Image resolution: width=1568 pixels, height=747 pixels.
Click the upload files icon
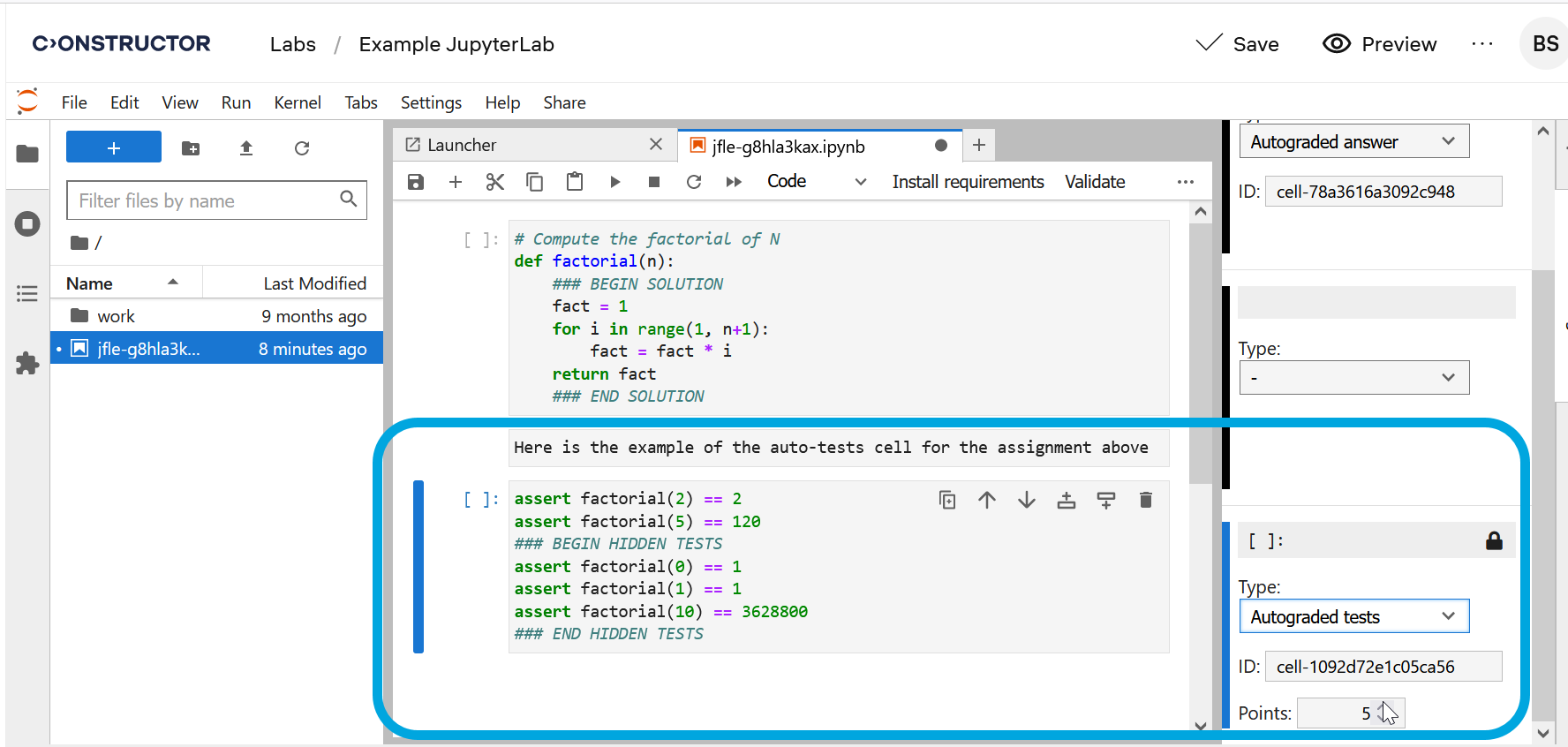[x=246, y=148]
